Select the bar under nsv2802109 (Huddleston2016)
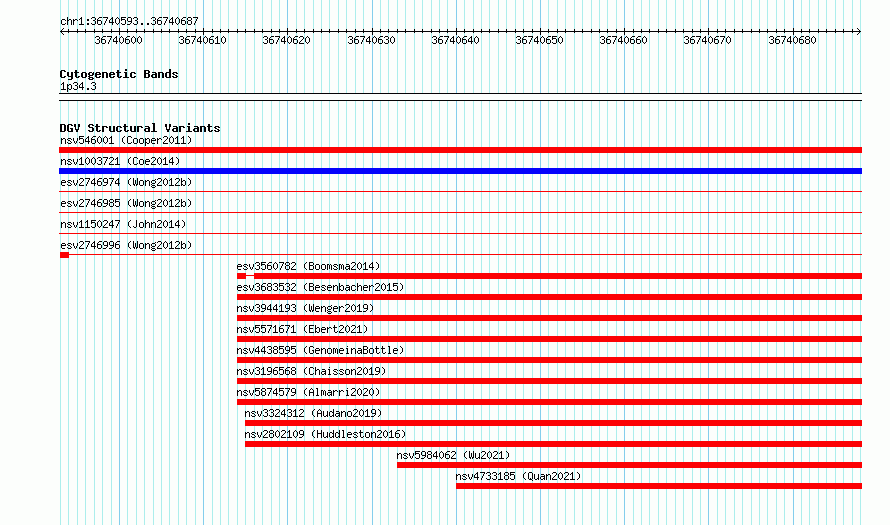 click(553, 444)
